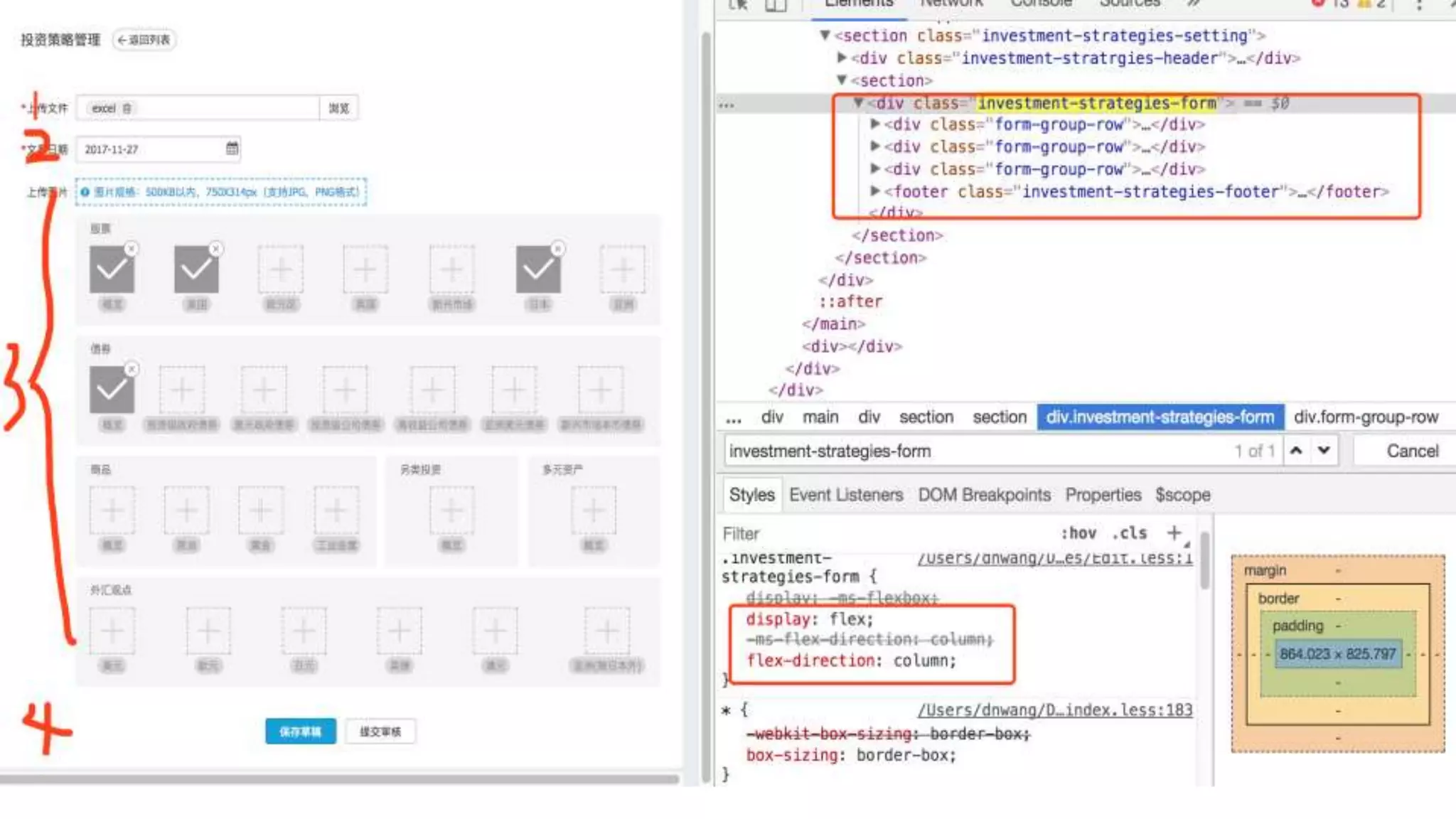Expand footer investment-strategies-footer node
Screen dimensions: 1456x819
coord(876,191)
